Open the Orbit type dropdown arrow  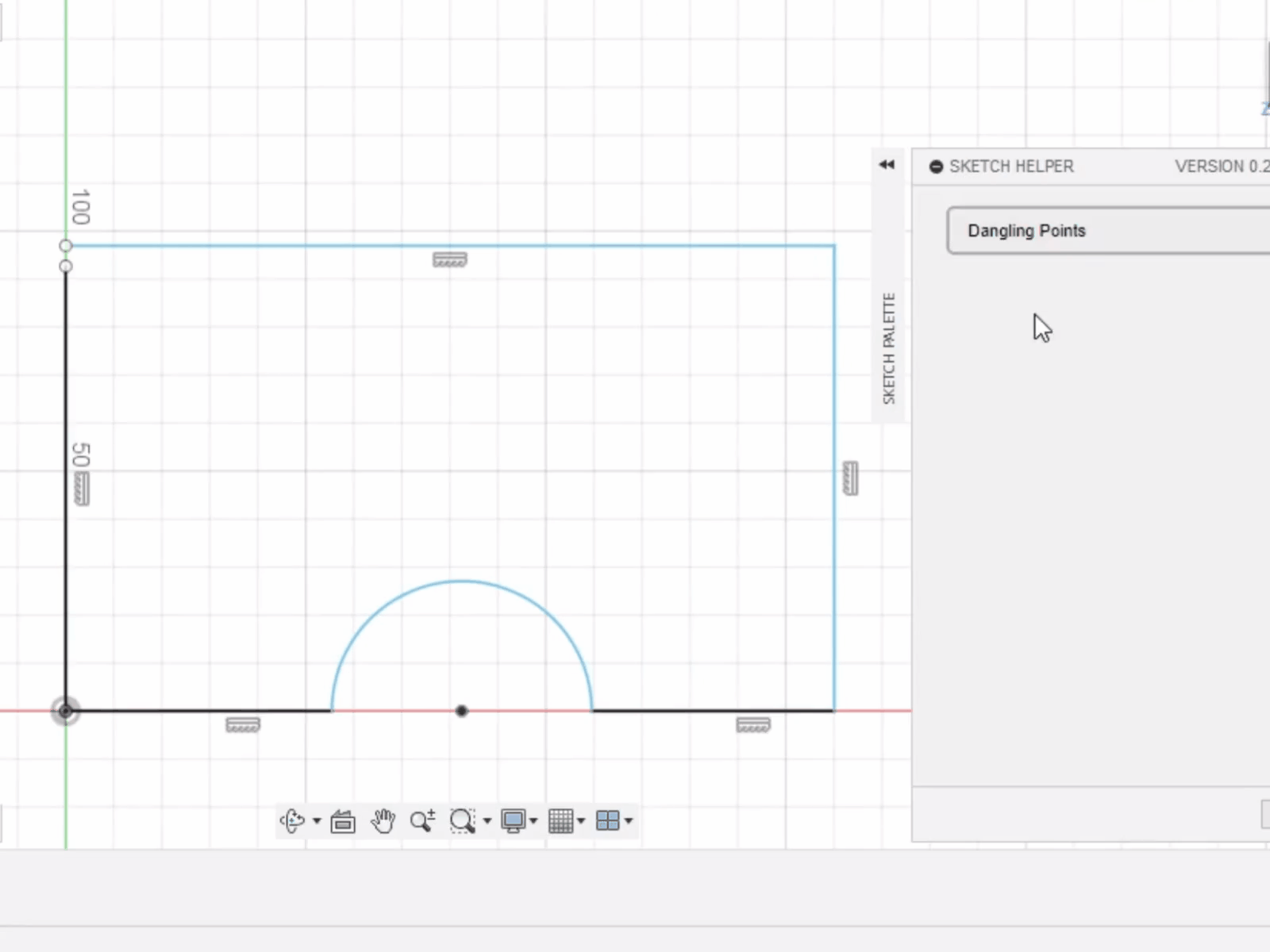coord(317,821)
